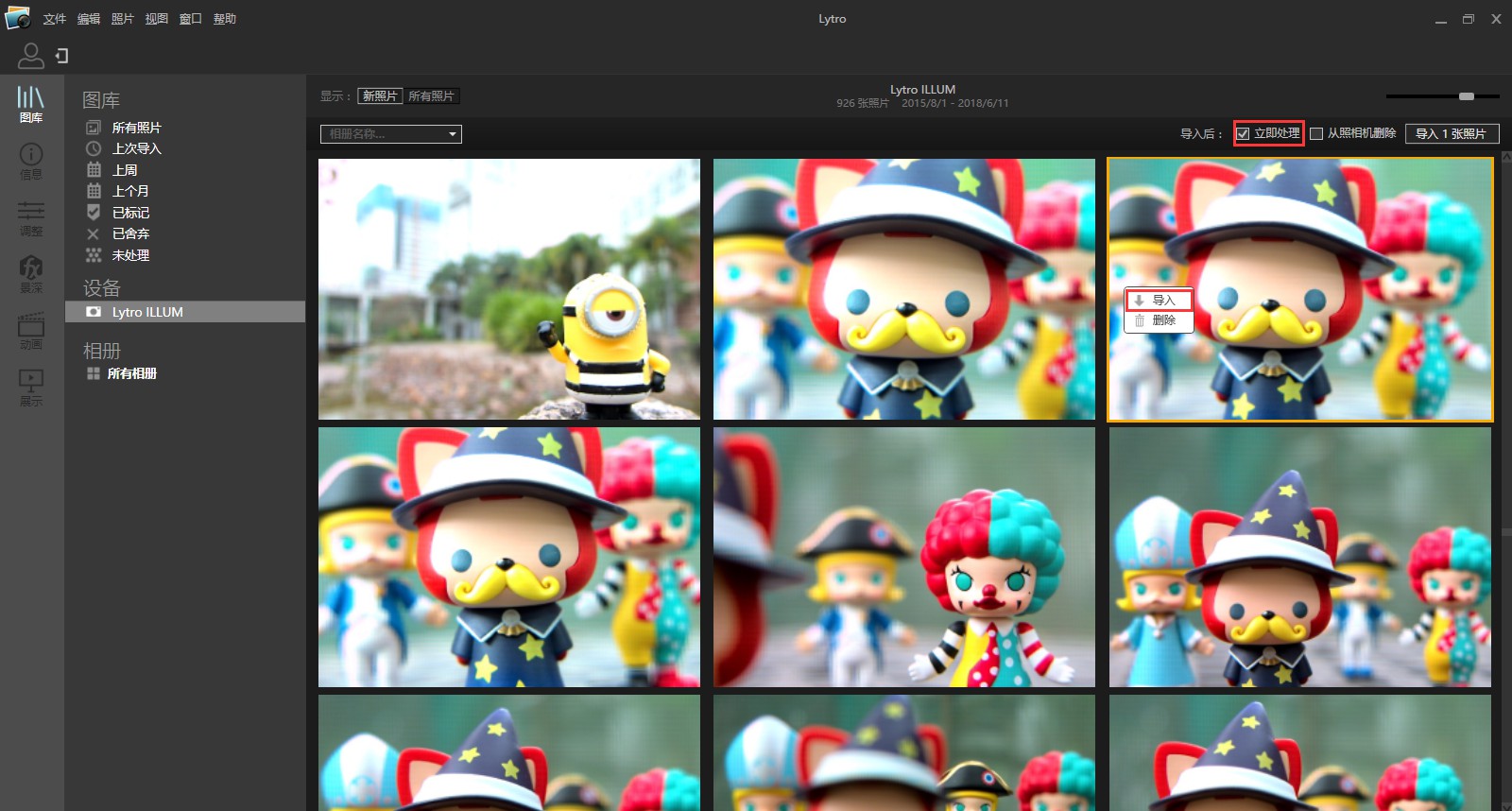
Task: Click the sign-in arrow icon beside the profile
Action: click(61, 56)
